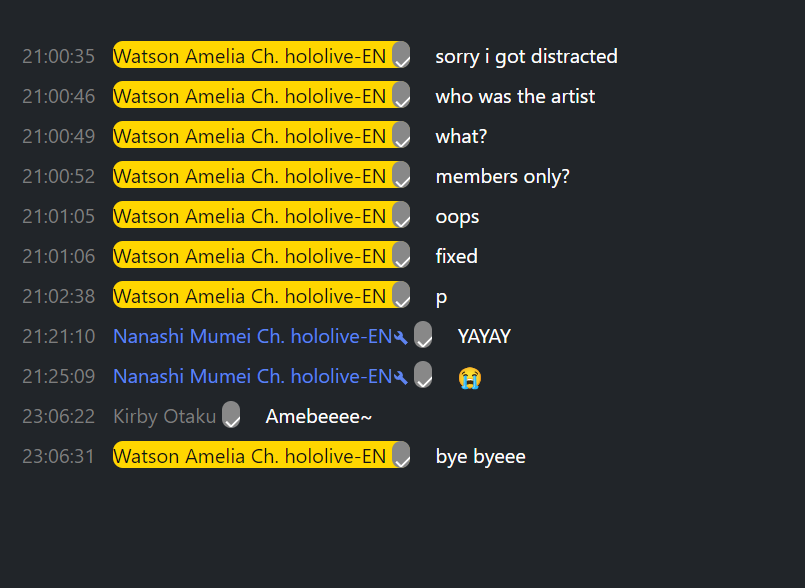The width and height of the screenshot is (805, 588).
Task: Click the "members only?" message text
Action: tap(503, 177)
